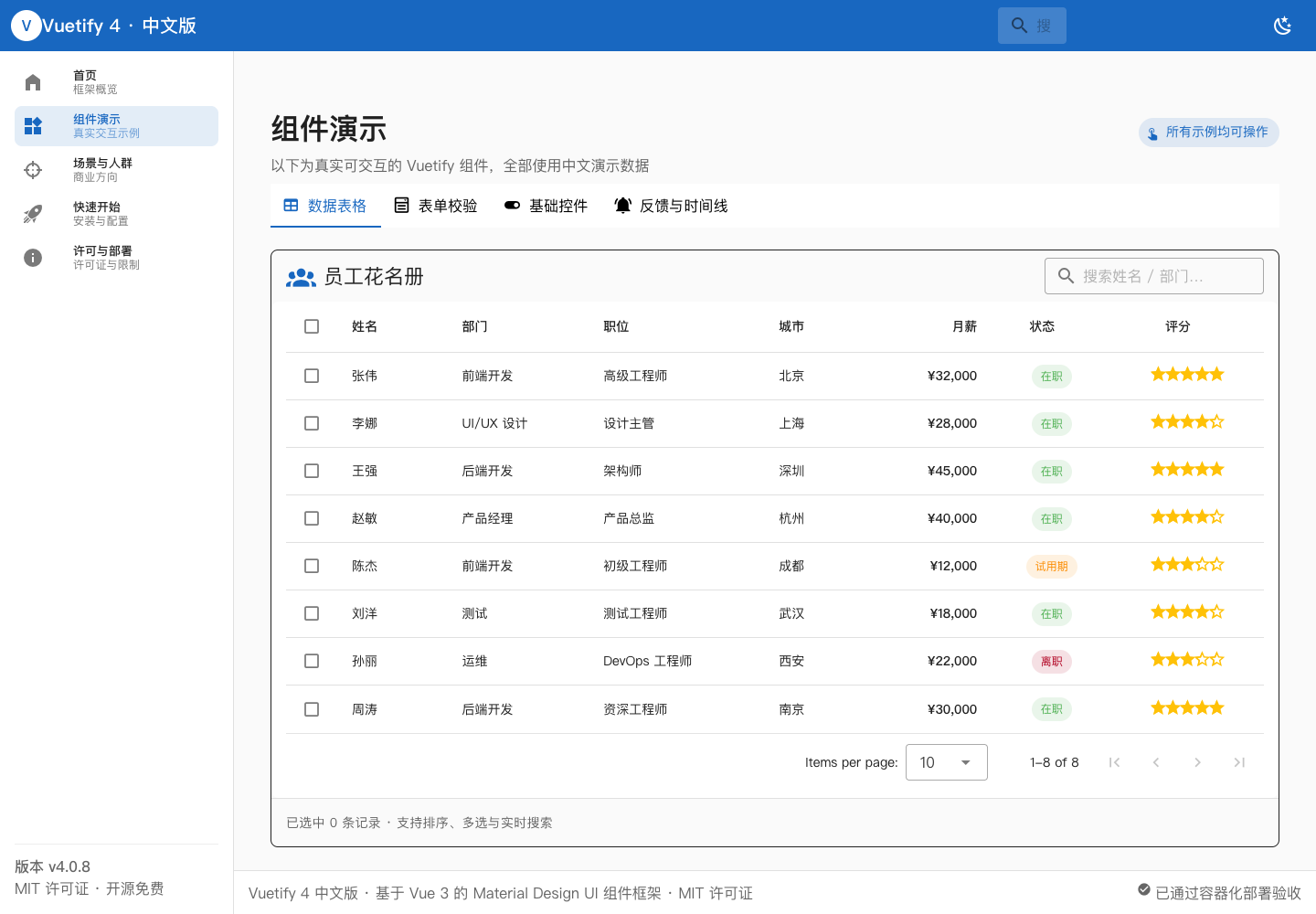1316x914 pixels.
Task: Switch to the 基础控件 tab
Action: coord(547,206)
